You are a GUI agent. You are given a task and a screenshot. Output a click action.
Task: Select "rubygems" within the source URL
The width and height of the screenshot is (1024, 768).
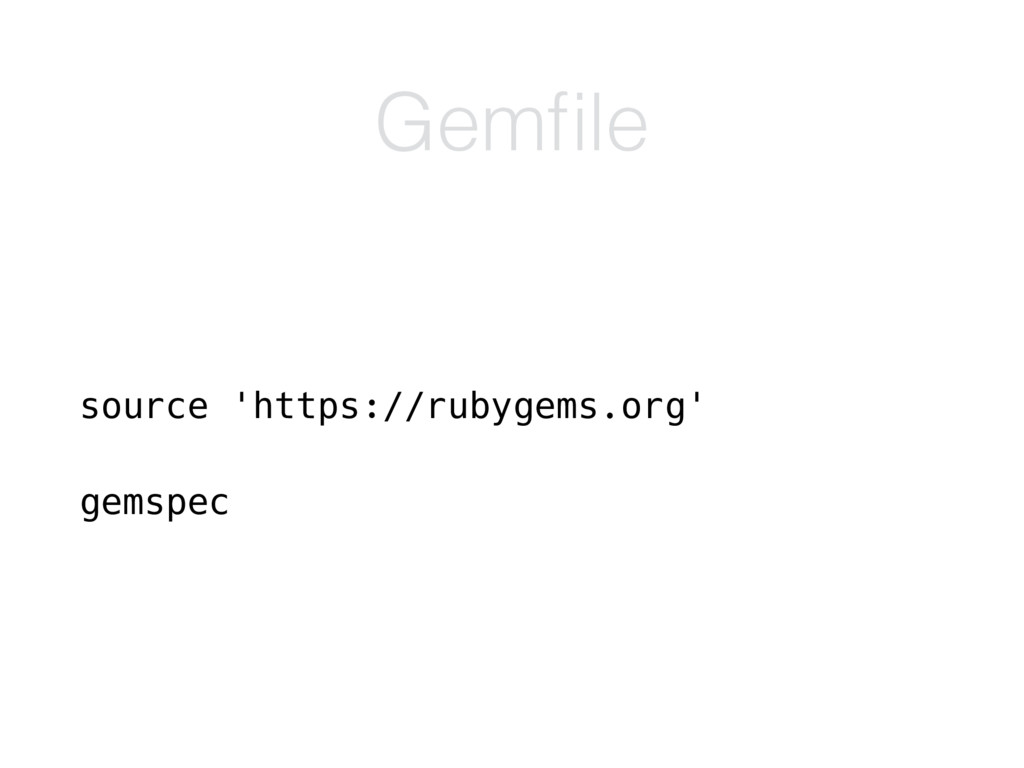pyautogui.click(x=512, y=408)
